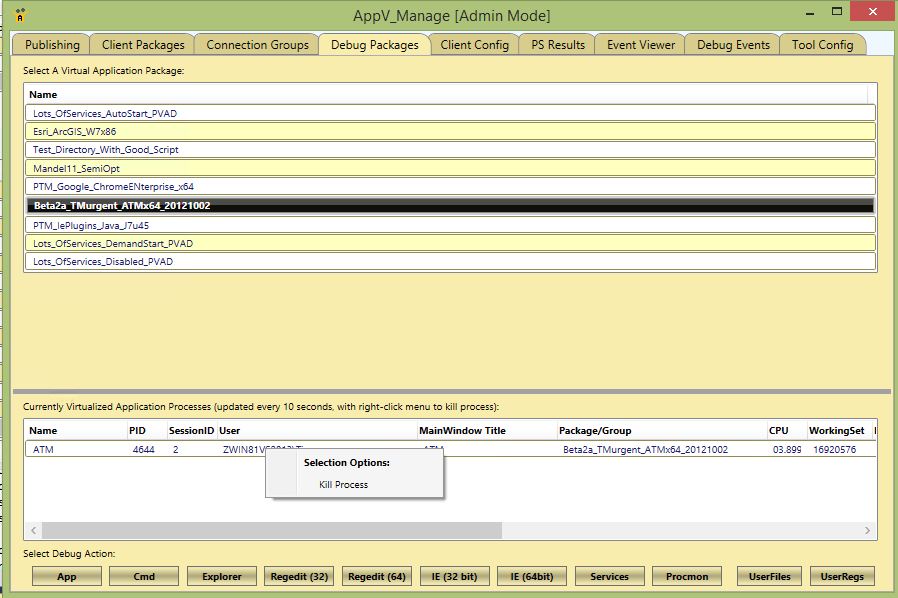Viewport: 898px width, 598px height.
Task: Click the Selection Options header in context menu
Action: point(346,462)
